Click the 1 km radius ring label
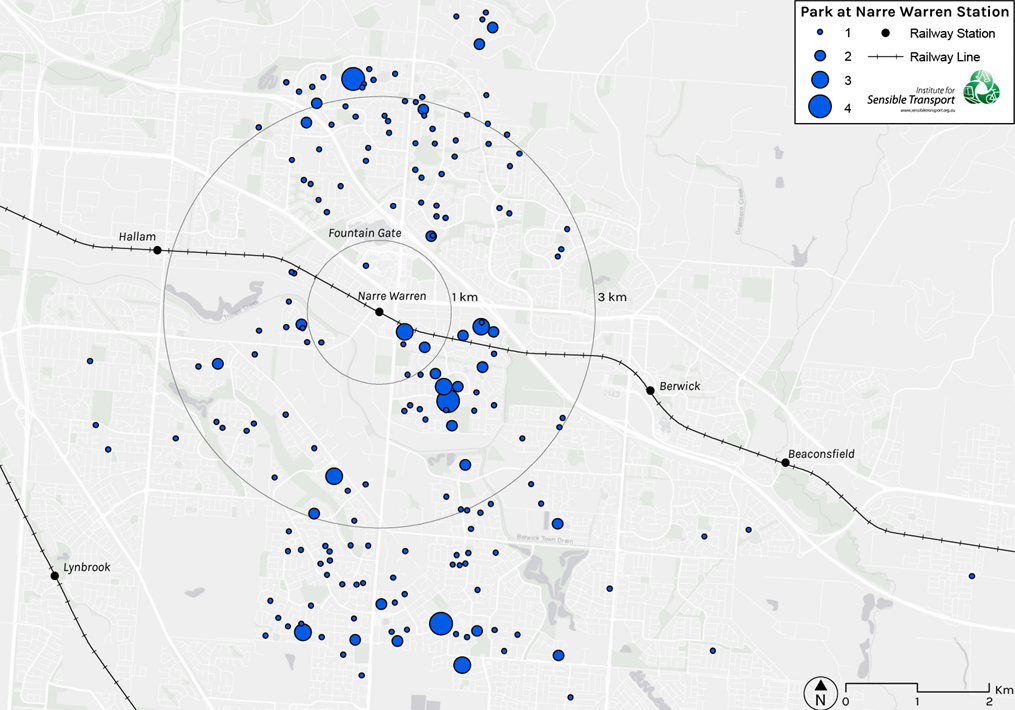 [465, 297]
